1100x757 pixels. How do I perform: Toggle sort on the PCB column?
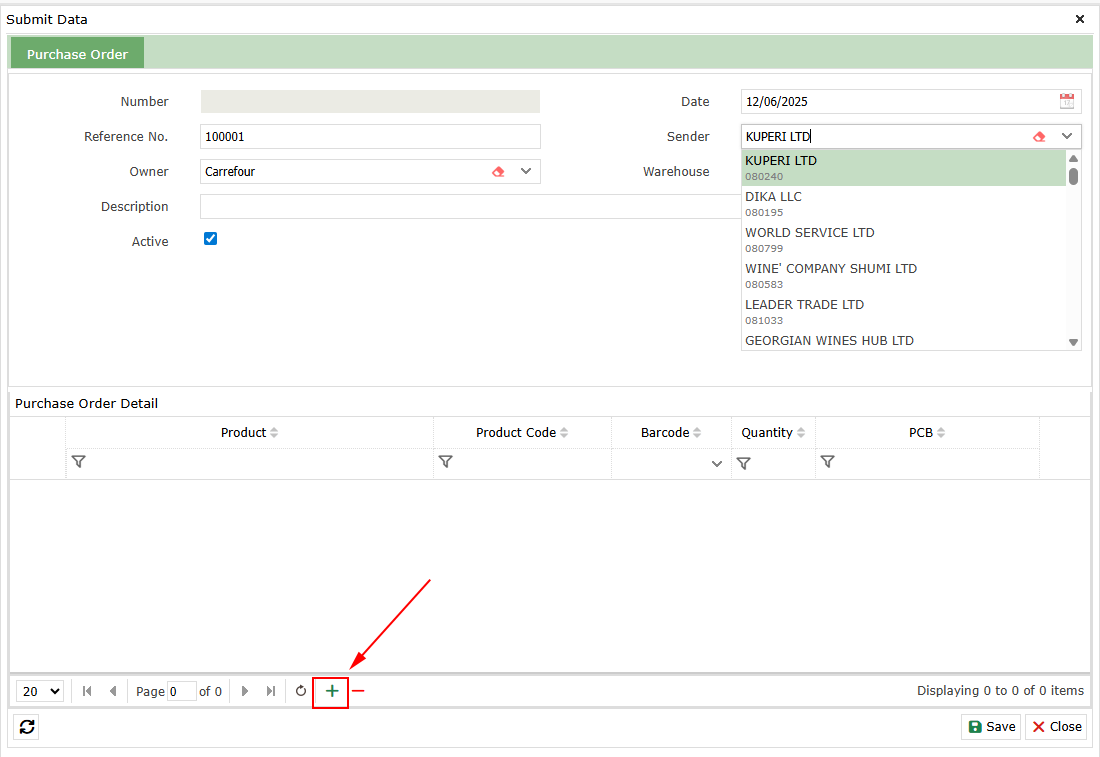coord(927,433)
